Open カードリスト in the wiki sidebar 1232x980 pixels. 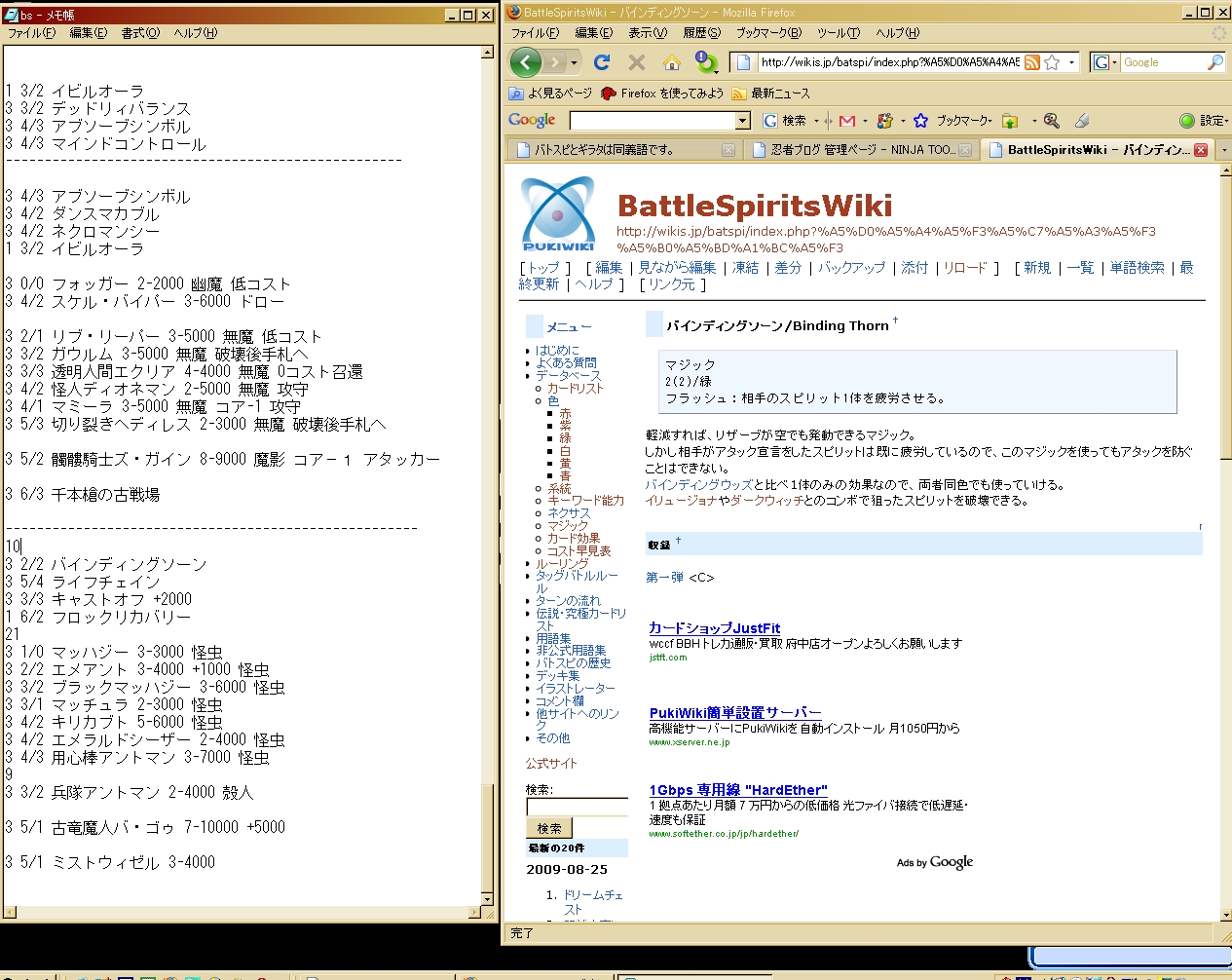tap(575, 388)
